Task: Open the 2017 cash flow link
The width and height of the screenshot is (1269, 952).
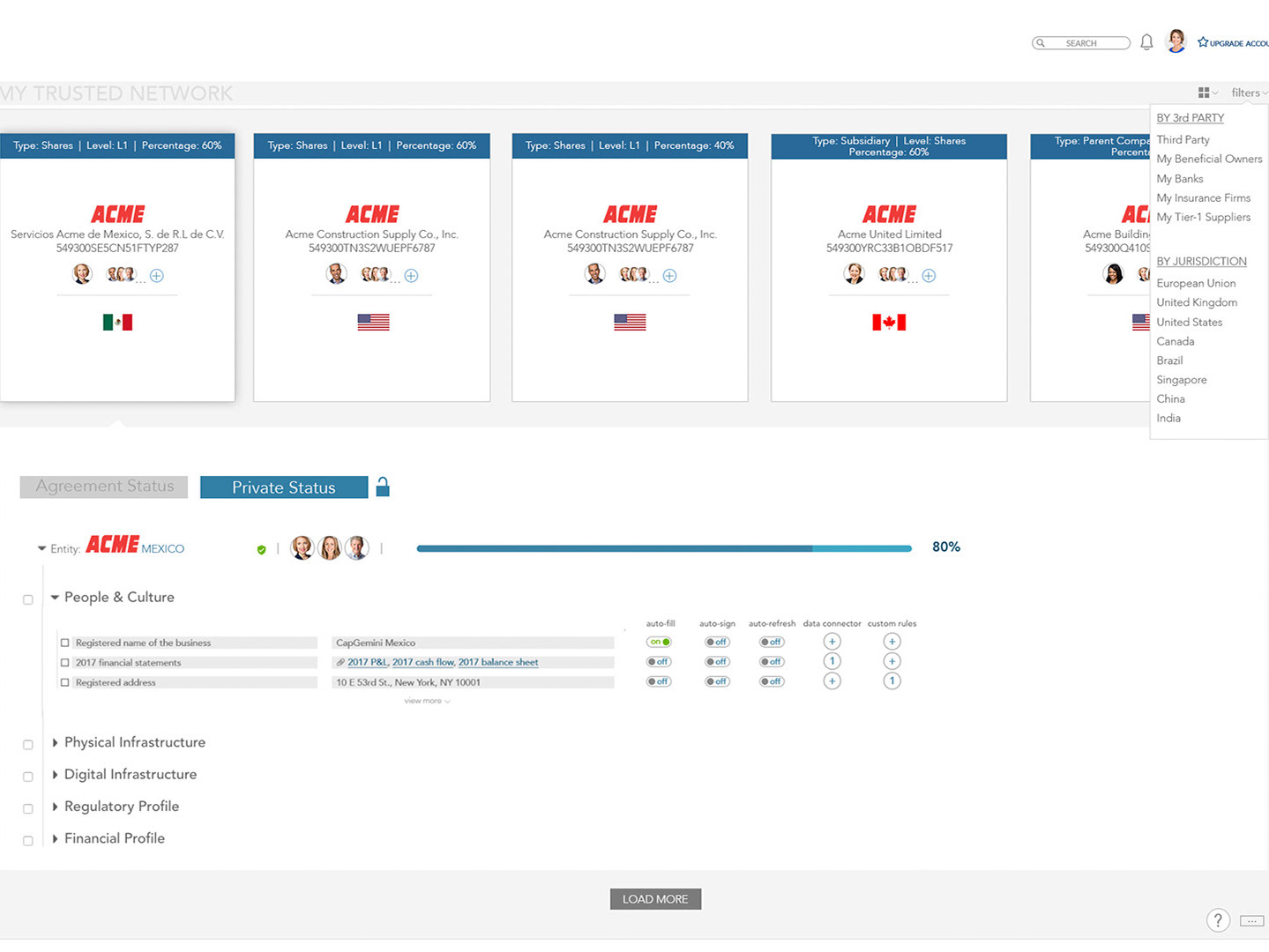Action: (423, 662)
